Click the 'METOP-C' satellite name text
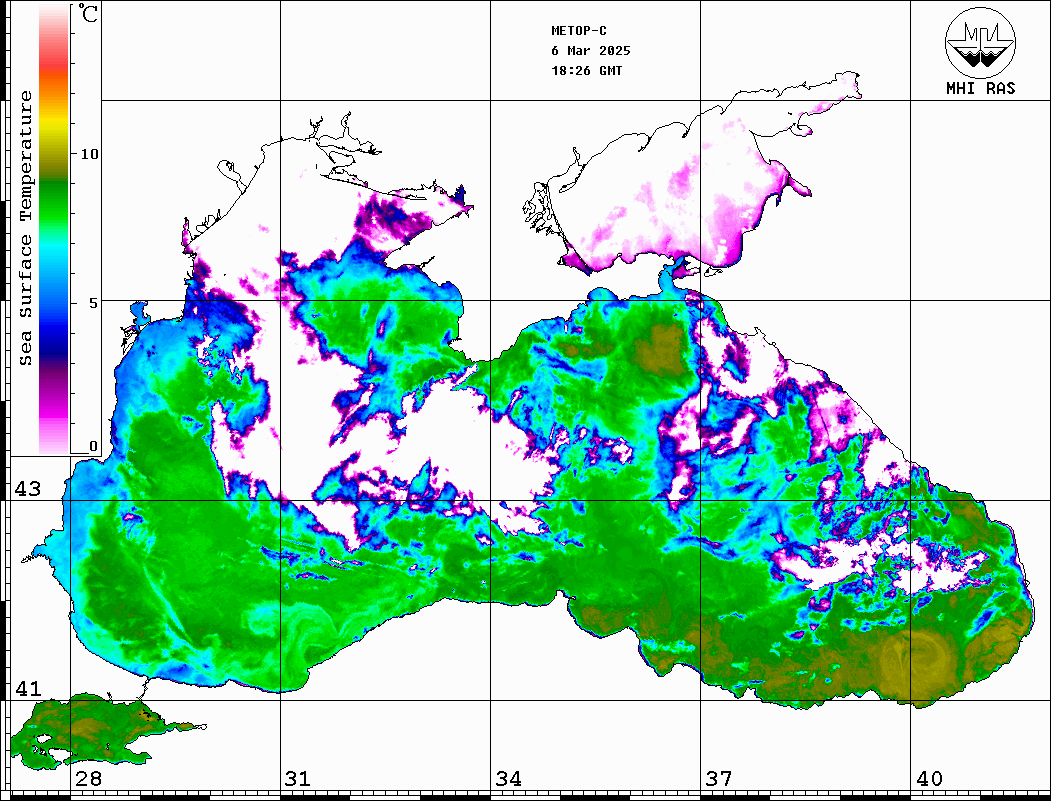The width and height of the screenshot is (1051, 801). pyautogui.click(x=579, y=31)
